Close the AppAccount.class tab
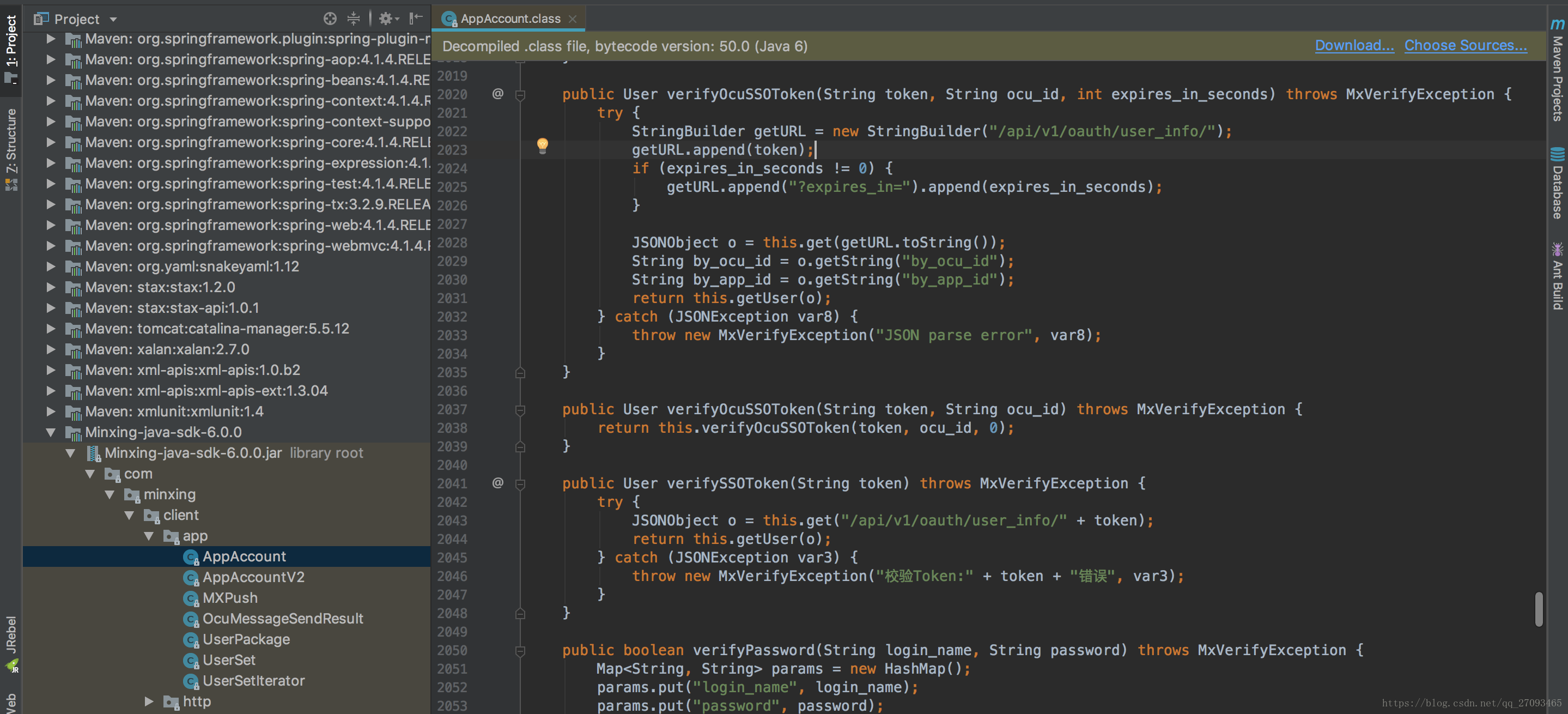The width and height of the screenshot is (1568, 714). (x=572, y=19)
